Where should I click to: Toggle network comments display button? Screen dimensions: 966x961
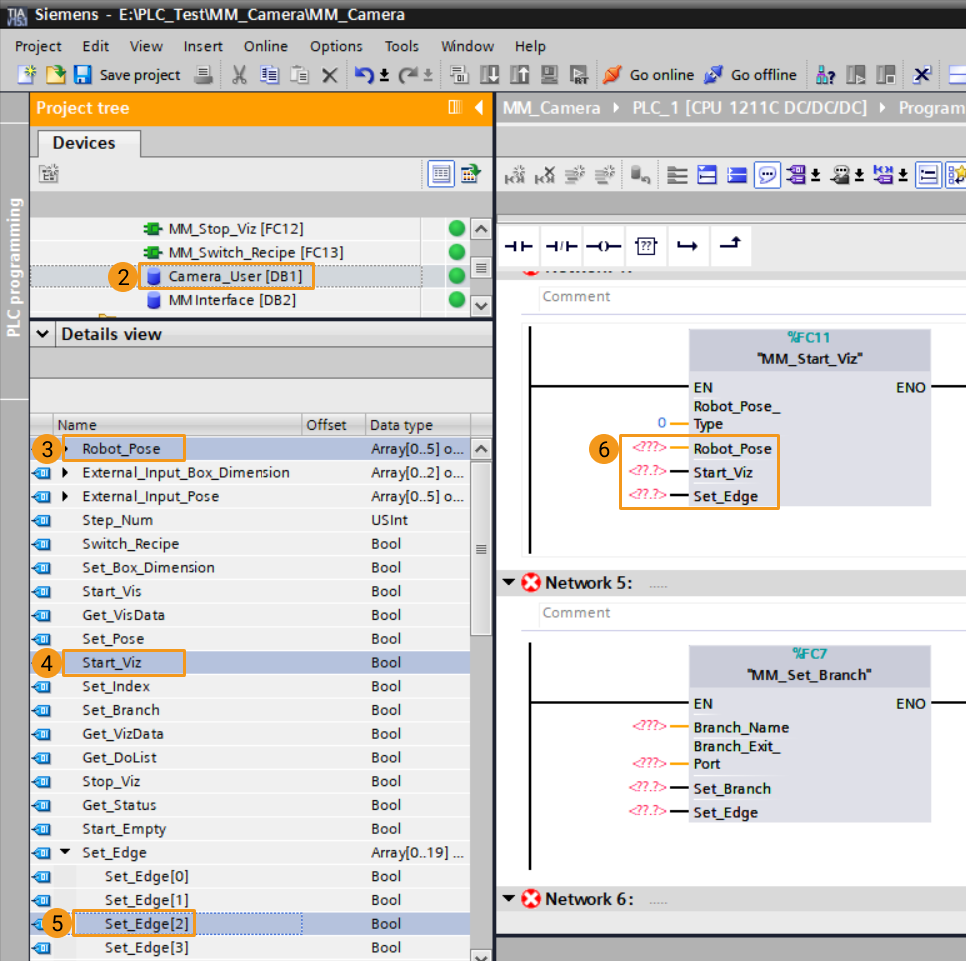point(767,175)
